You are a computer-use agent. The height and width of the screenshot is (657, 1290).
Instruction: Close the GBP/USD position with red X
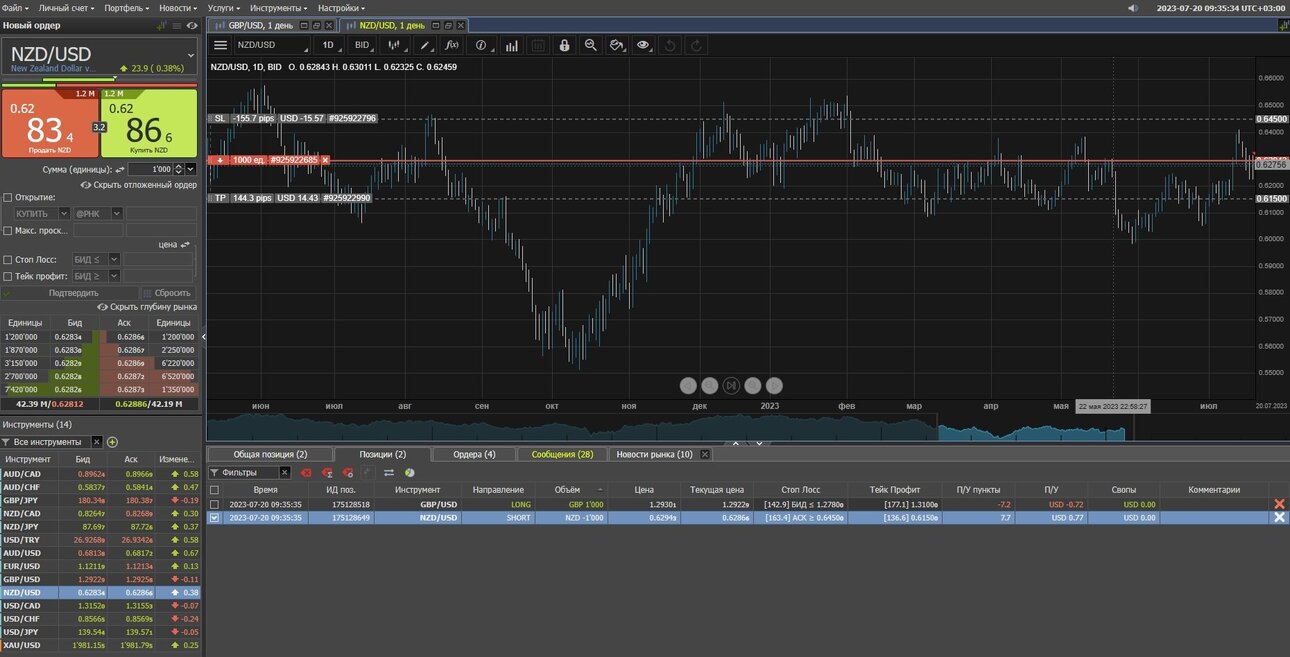[x=1279, y=504]
